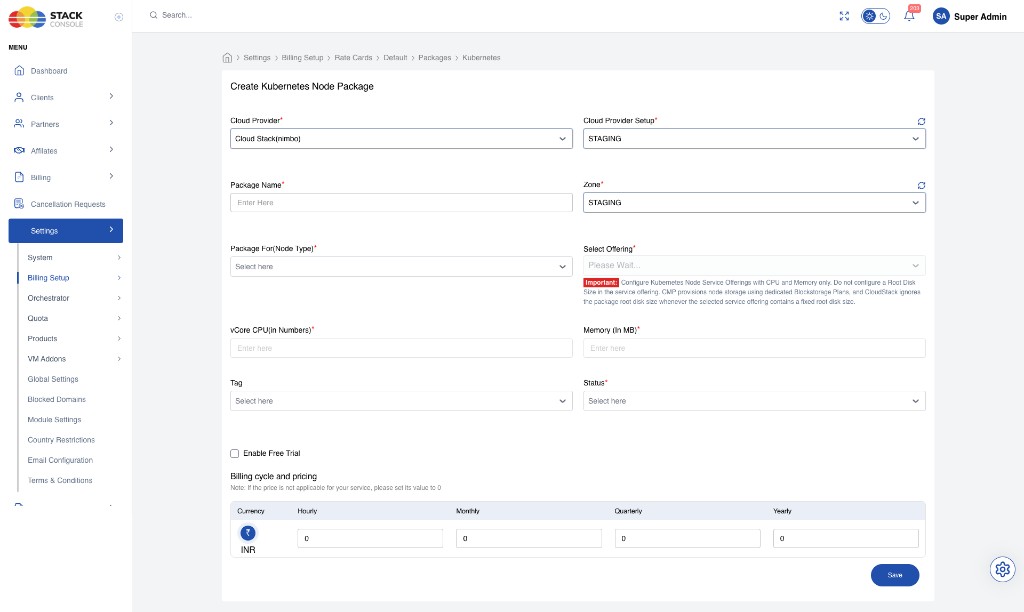1024x612 pixels.
Task: Open the Zone dropdown
Action: click(754, 202)
